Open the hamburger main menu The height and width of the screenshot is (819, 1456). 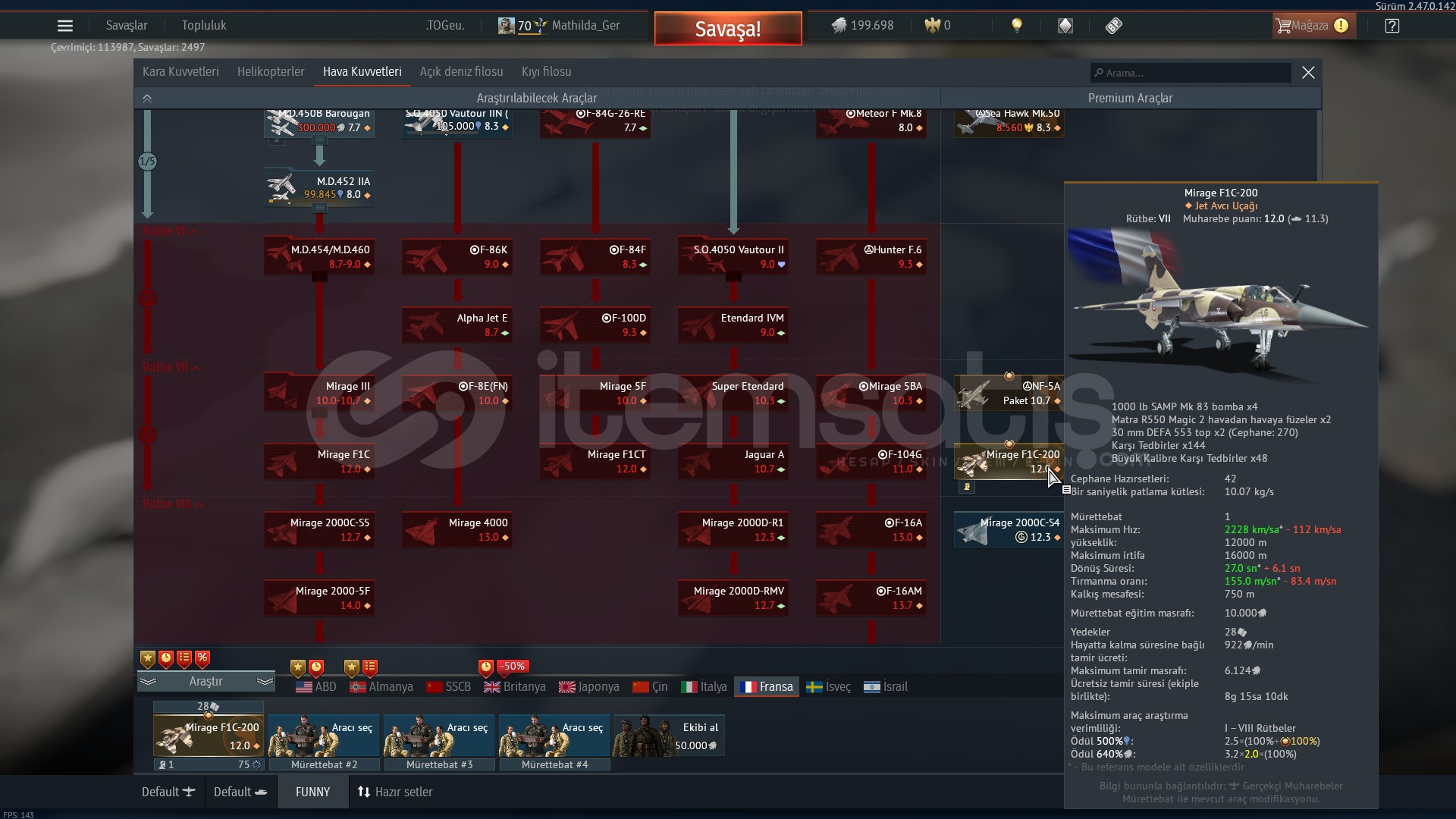[65, 26]
